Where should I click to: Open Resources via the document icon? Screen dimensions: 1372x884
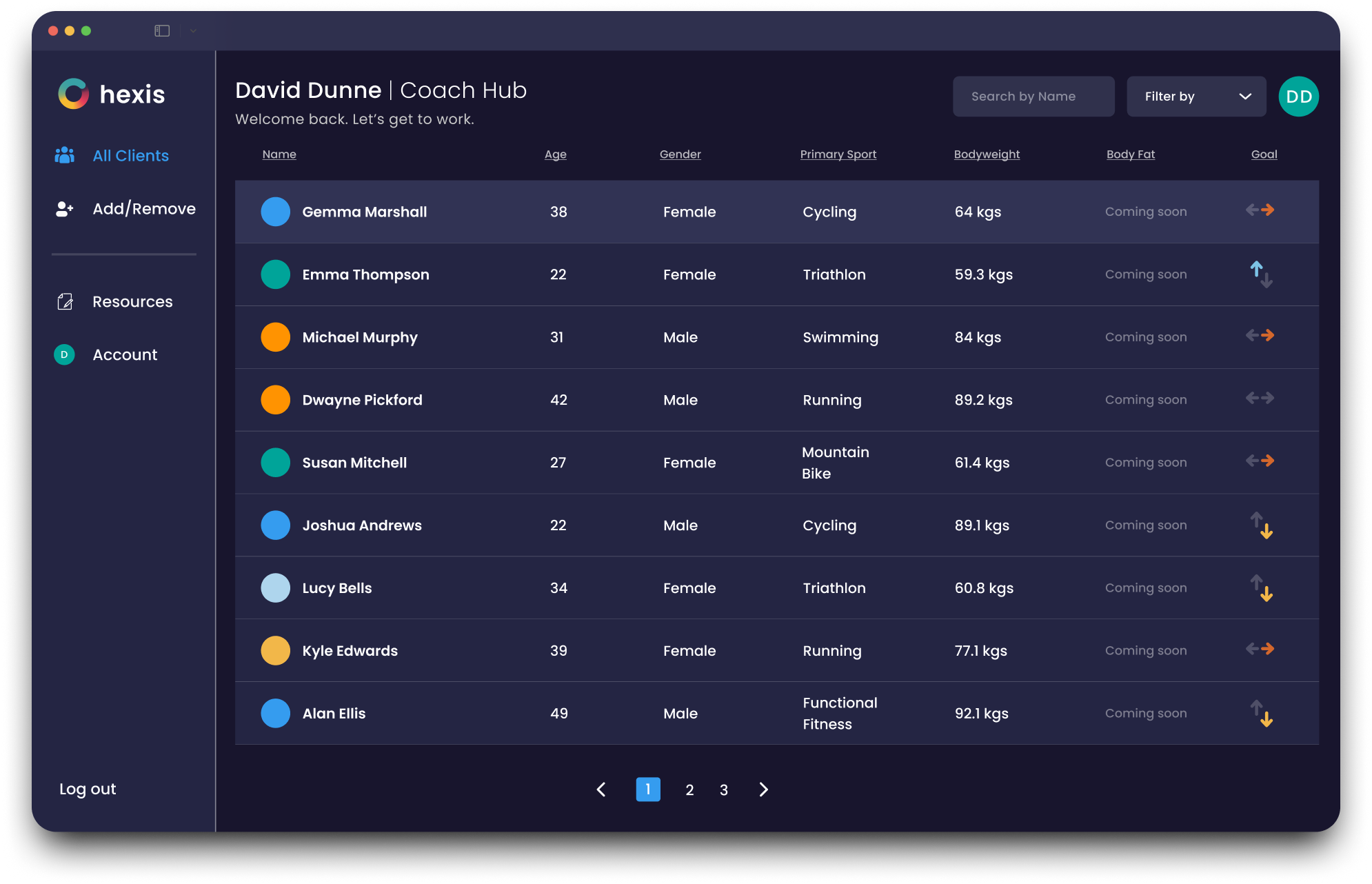[x=65, y=301]
